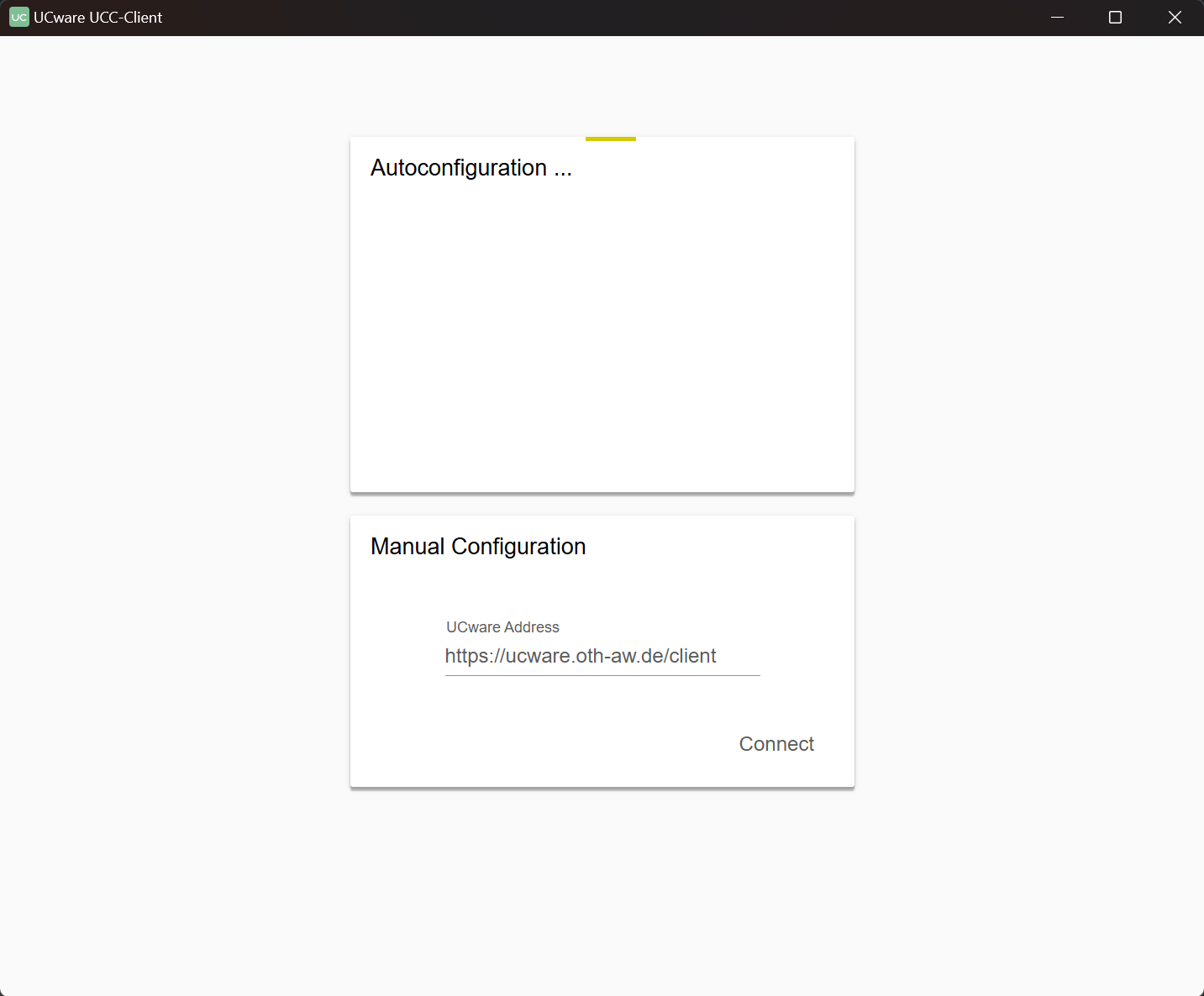Select the 'Manual Configuration' heading text
The image size is (1204, 996).
click(478, 547)
